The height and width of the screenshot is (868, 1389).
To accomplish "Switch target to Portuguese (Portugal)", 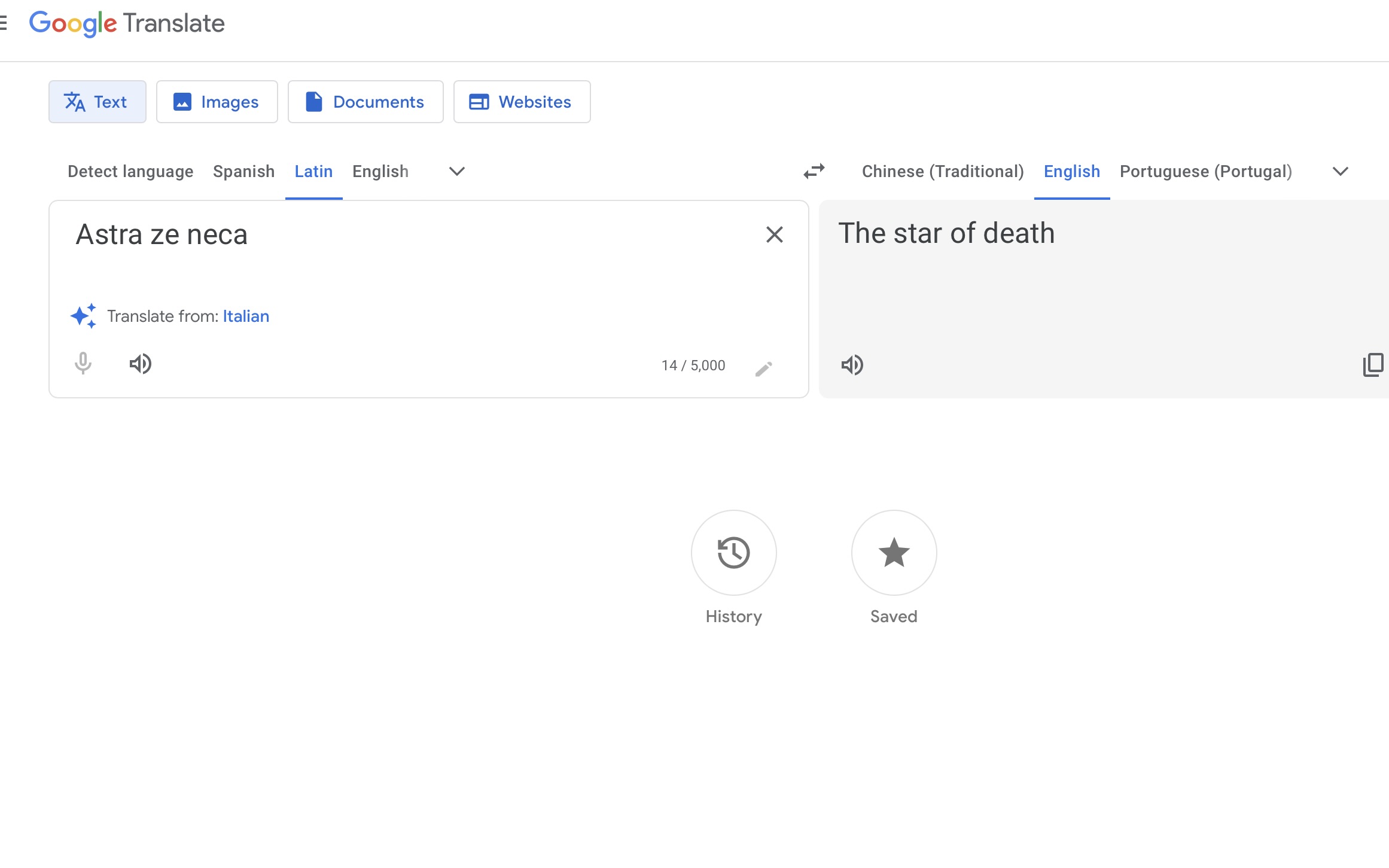I will coord(1205,172).
